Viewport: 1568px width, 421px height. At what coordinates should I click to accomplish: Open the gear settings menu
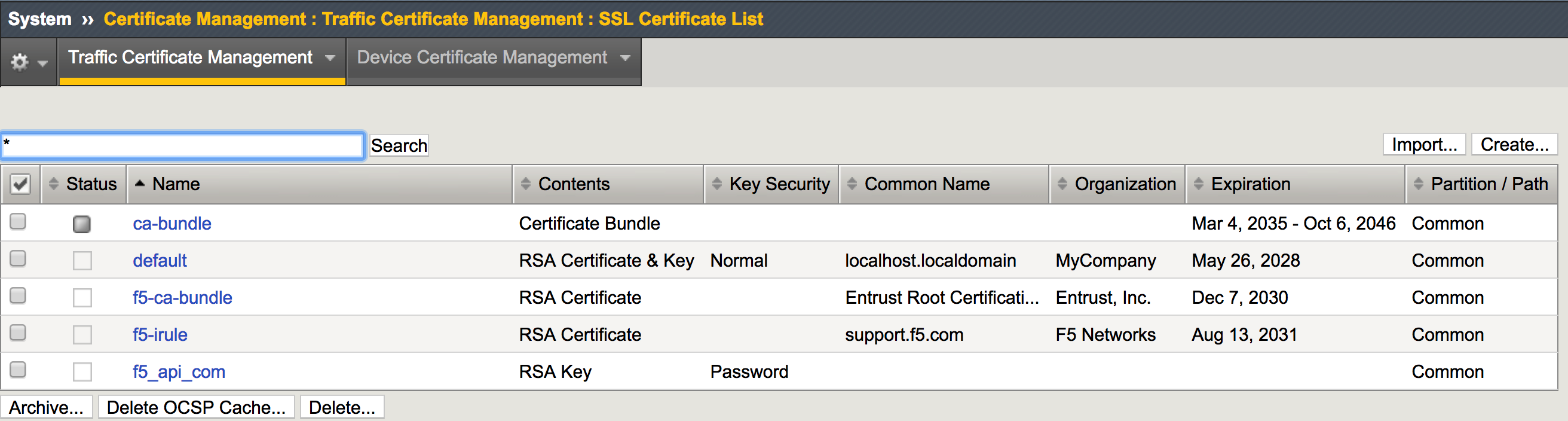coord(28,62)
